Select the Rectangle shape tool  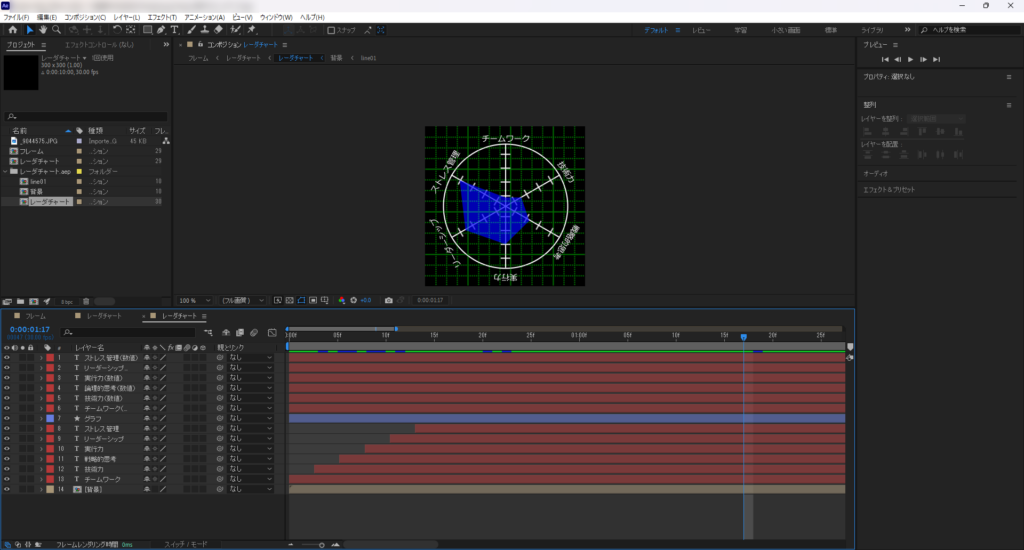click(x=148, y=30)
